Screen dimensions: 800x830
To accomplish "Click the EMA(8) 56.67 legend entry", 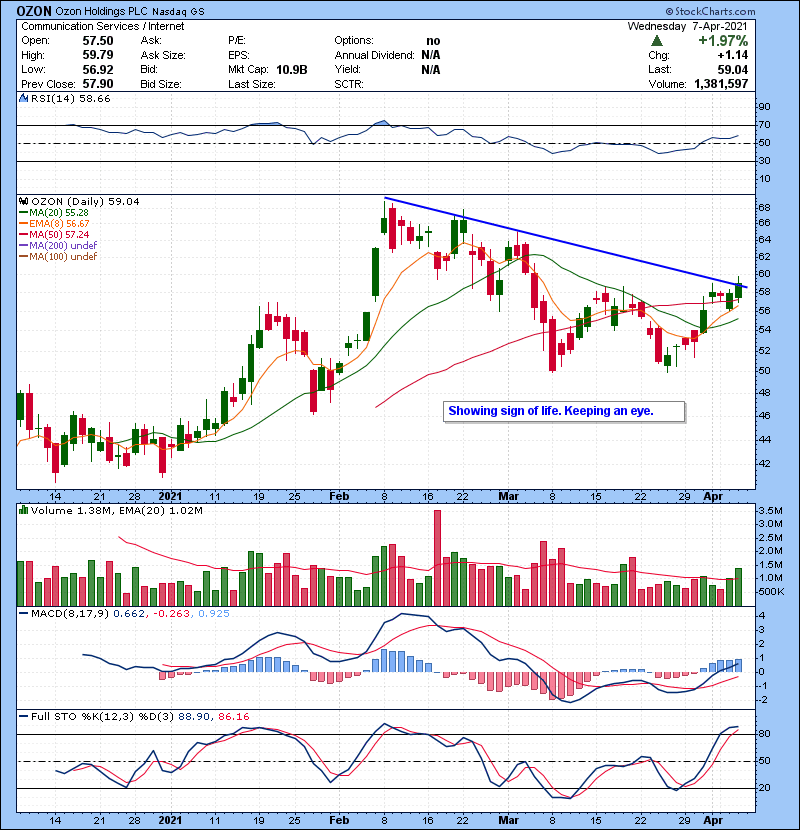I will [54, 224].
